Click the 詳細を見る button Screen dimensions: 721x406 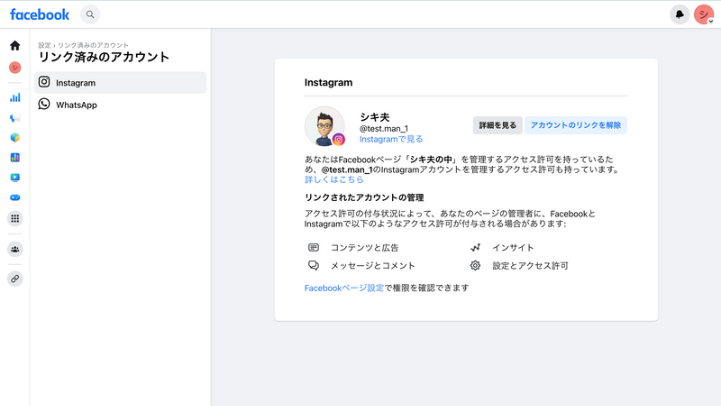tap(498, 125)
